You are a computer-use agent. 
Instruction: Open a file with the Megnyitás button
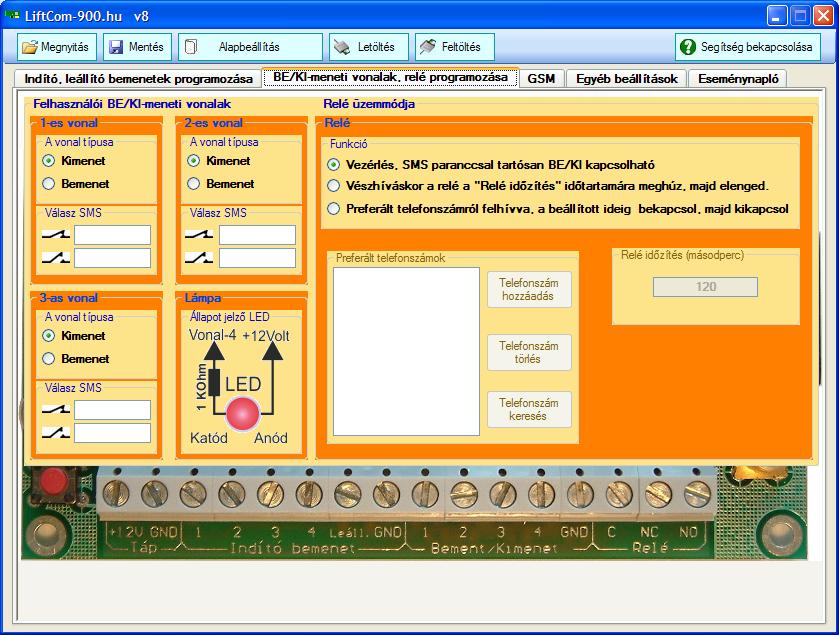[x=57, y=47]
